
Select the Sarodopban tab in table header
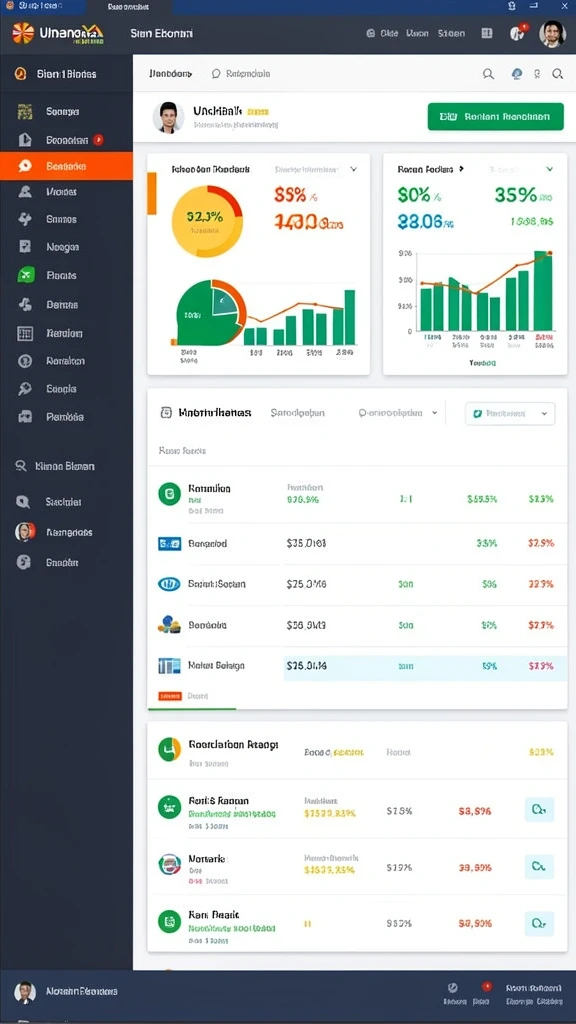tap(298, 413)
